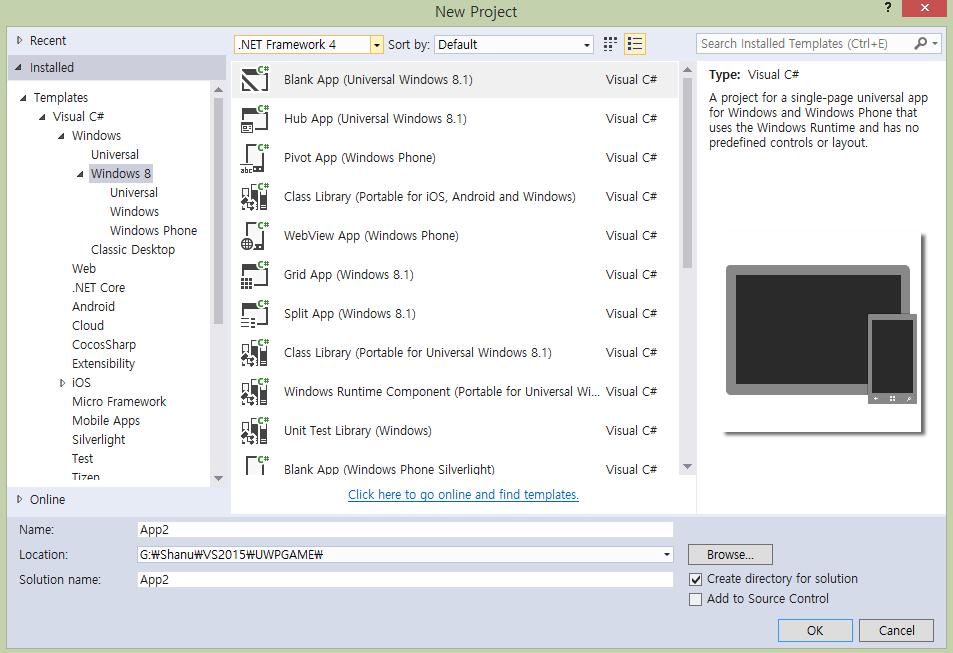953x653 pixels.
Task: Select Unit Test Library (Windows) template
Action: [x=455, y=430]
